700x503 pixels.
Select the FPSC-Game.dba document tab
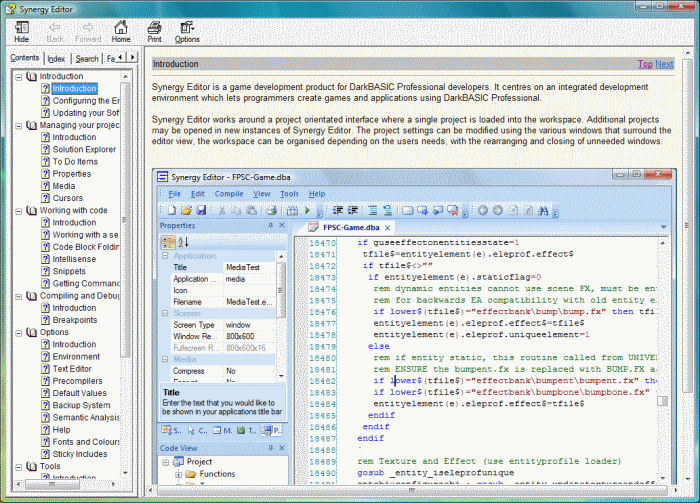click(351, 227)
